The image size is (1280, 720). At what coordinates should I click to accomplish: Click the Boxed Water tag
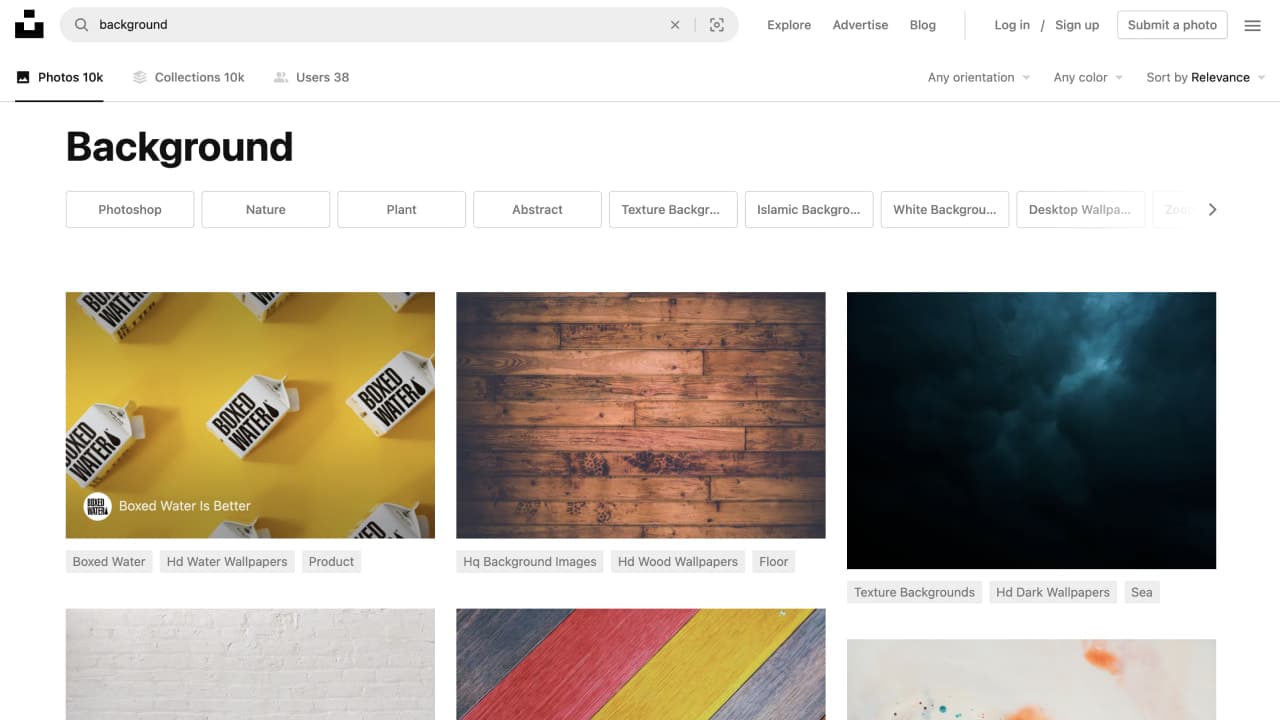pyautogui.click(x=109, y=562)
